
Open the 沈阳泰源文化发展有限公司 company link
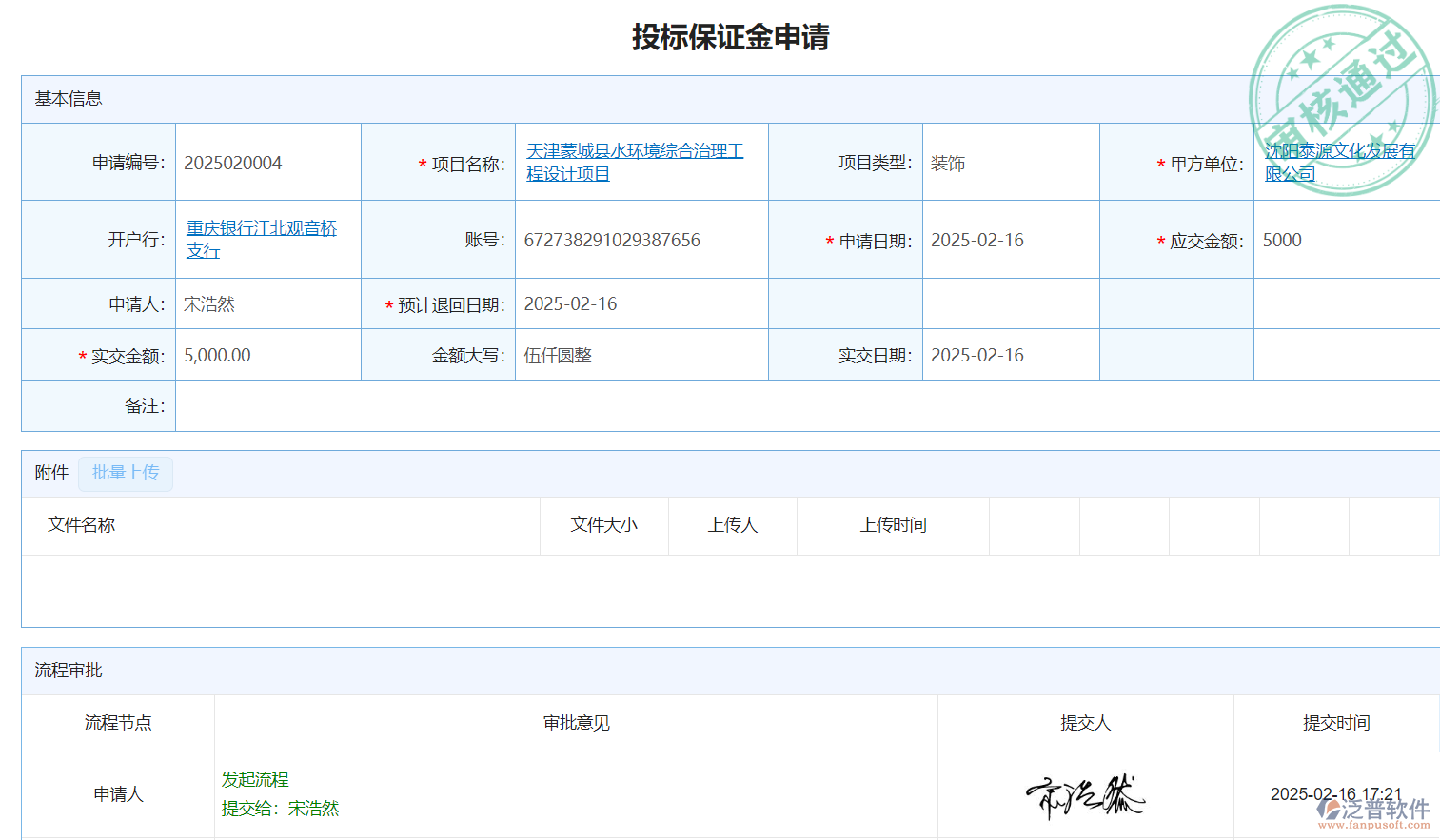(1339, 162)
